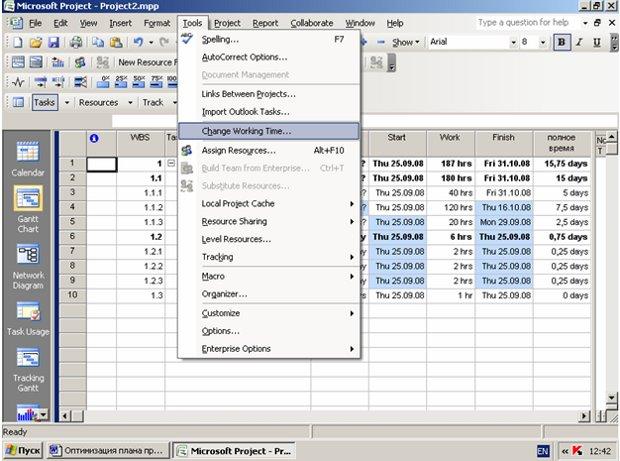
Task: Toggle Underline formatting button
Action: [597, 42]
